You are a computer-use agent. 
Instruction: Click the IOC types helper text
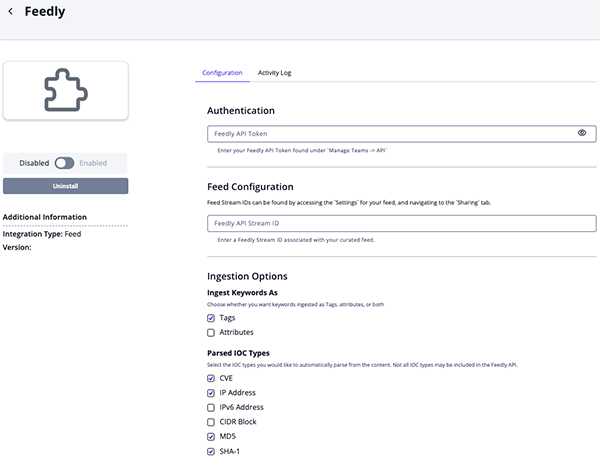362,365
